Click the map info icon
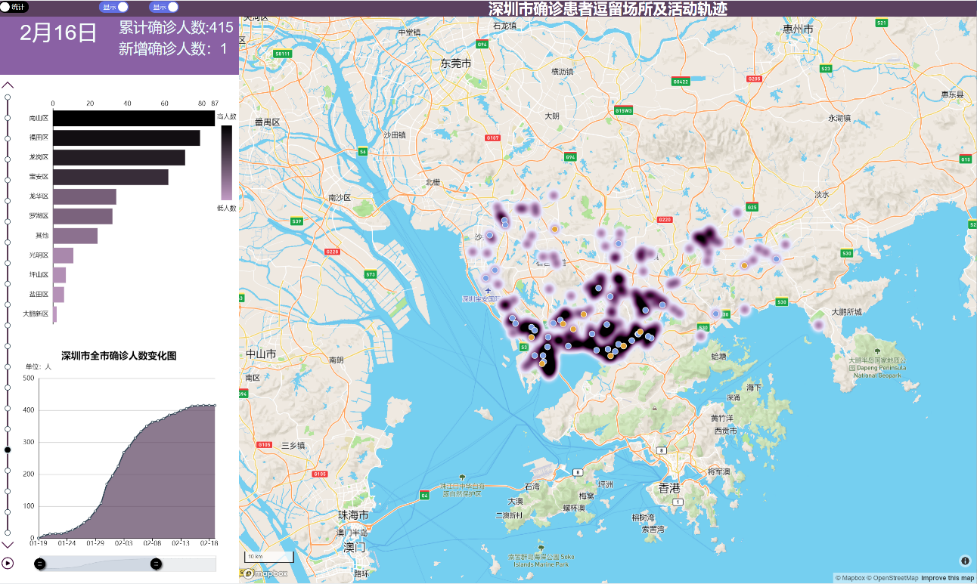The width and height of the screenshot is (977, 584). (965, 561)
